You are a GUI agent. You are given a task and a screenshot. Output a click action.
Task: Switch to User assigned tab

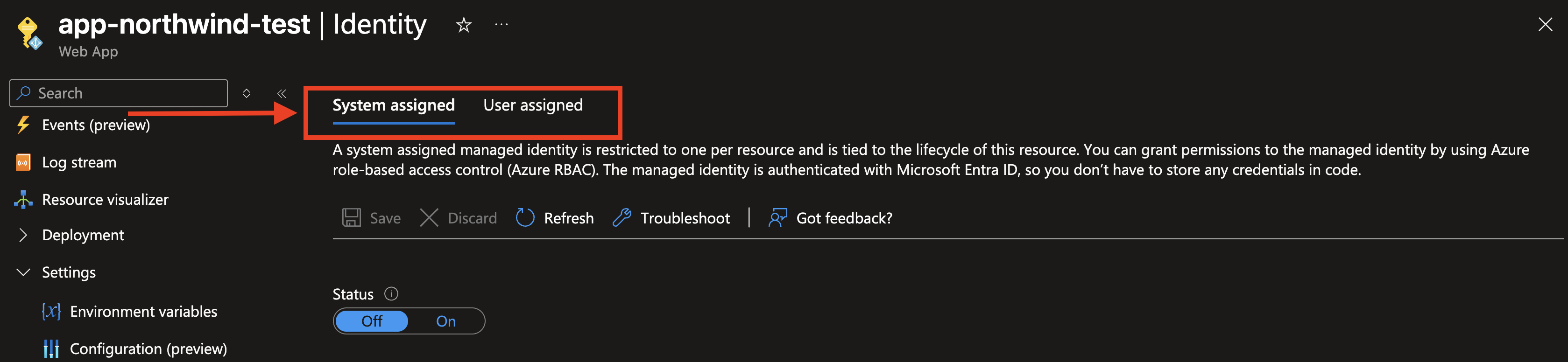[533, 105]
